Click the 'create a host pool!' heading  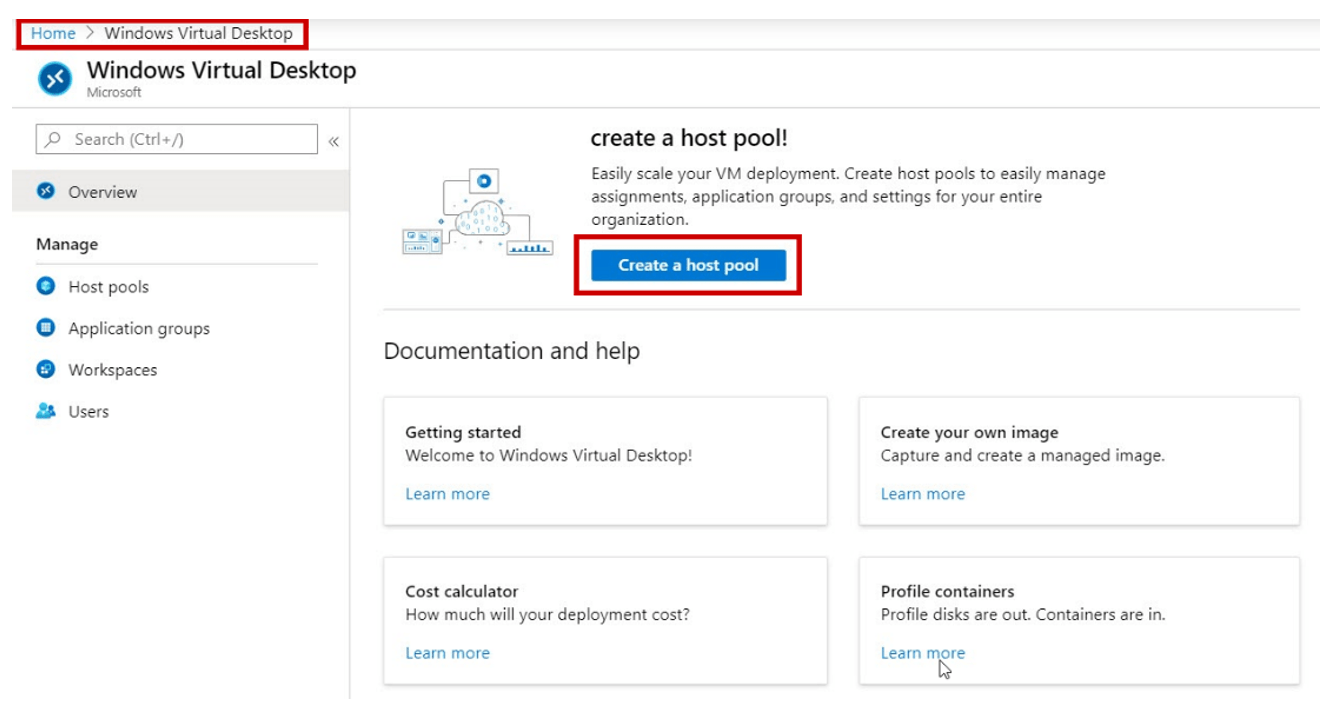tap(689, 138)
